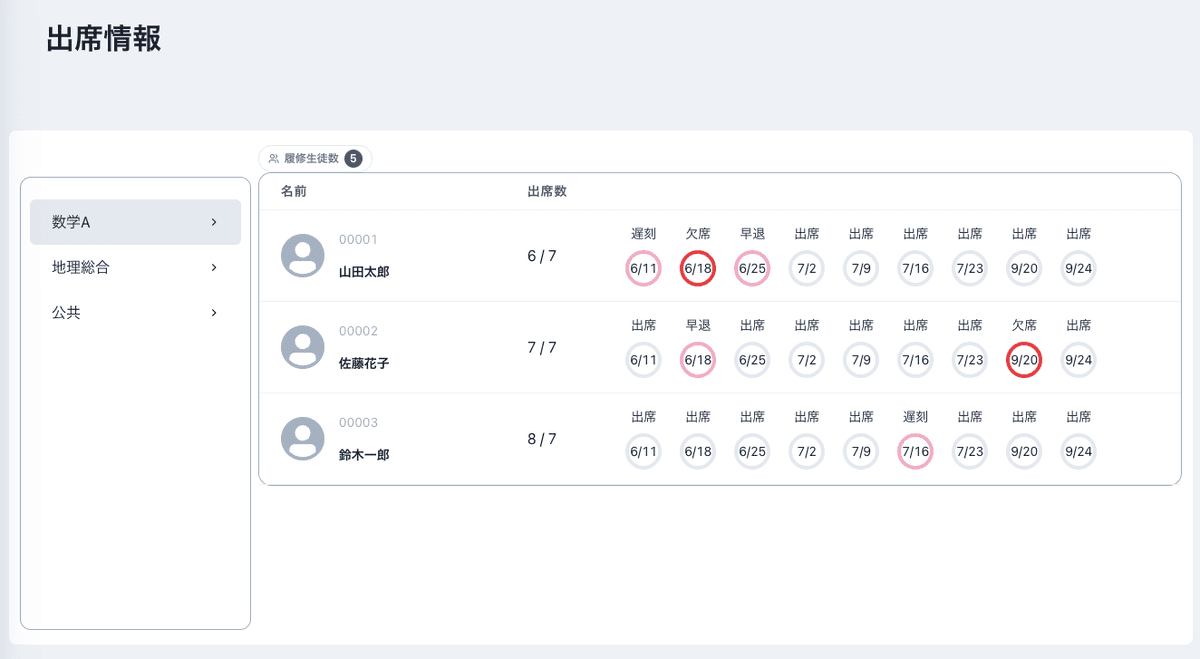1200x659 pixels.
Task: Click 鈴木一郎's avatar icon
Action: (303, 439)
